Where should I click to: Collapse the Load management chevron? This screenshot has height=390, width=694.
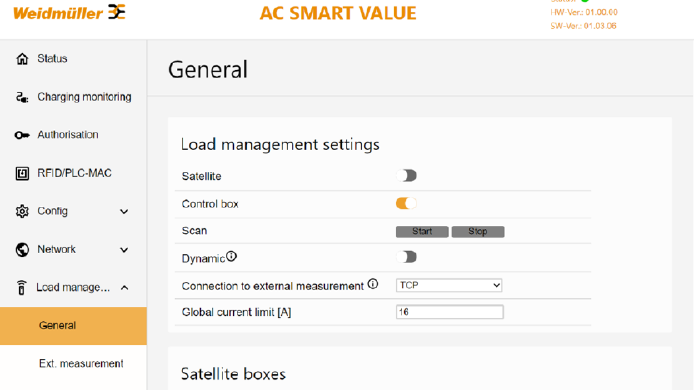[124, 288]
